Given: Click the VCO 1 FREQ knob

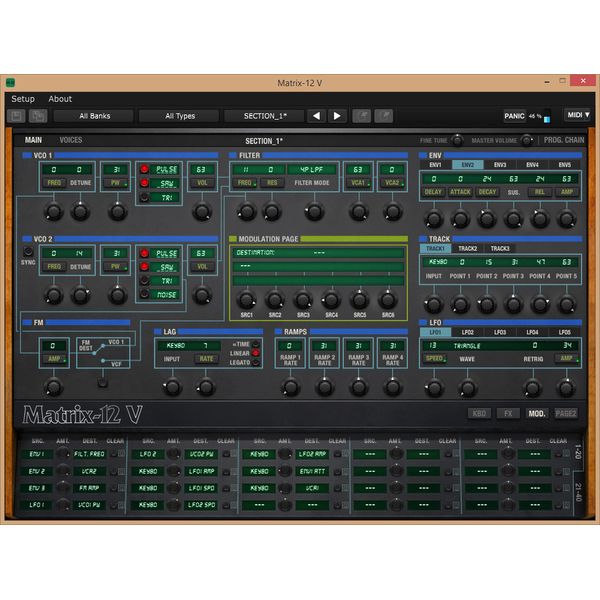Looking at the screenshot, I should pyautogui.click(x=54, y=212).
